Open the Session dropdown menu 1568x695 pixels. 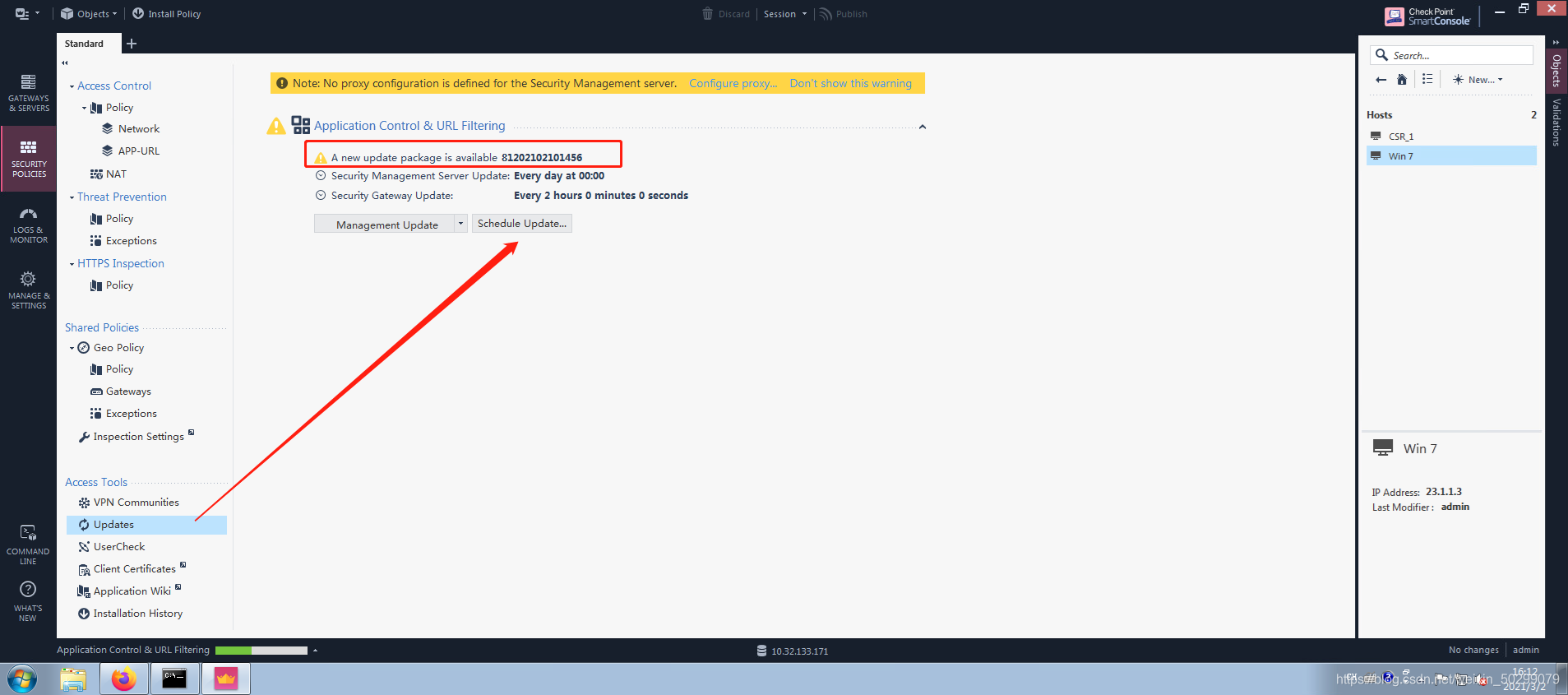pyautogui.click(x=784, y=14)
